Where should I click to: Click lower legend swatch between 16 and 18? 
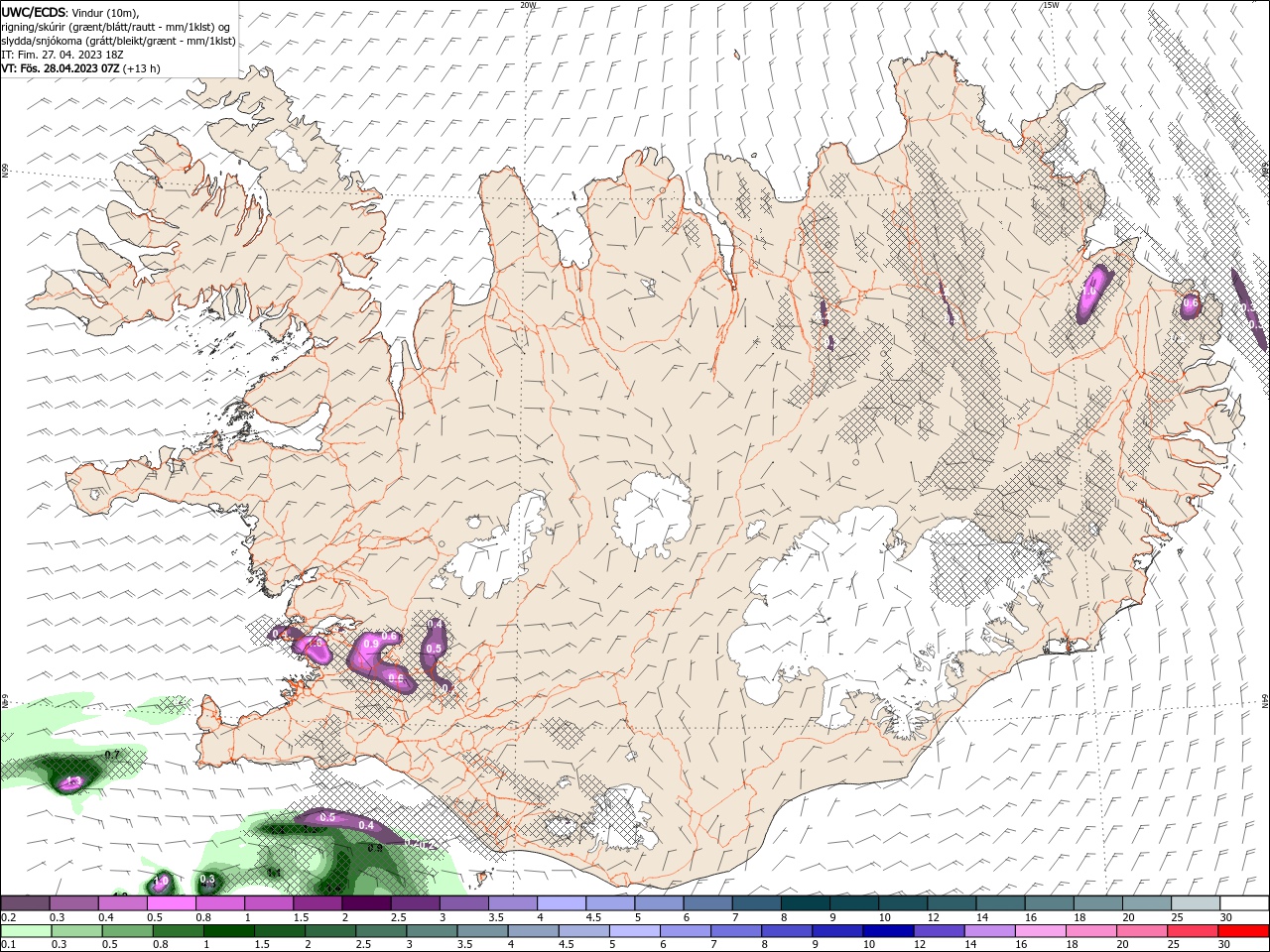[x=1041, y=931]
